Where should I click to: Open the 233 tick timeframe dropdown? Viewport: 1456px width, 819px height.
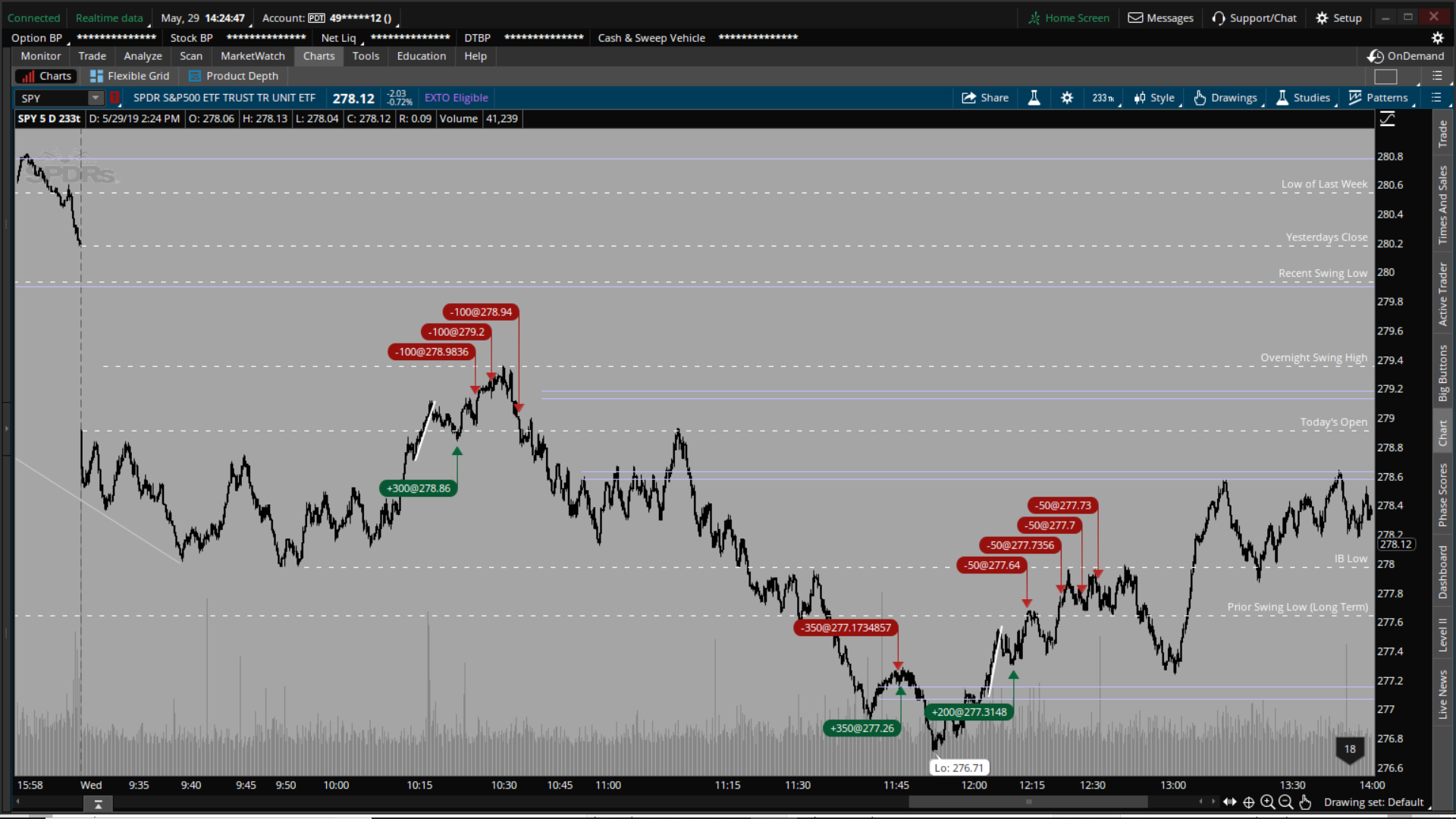pyautogui.click(x=1104, y=98)
